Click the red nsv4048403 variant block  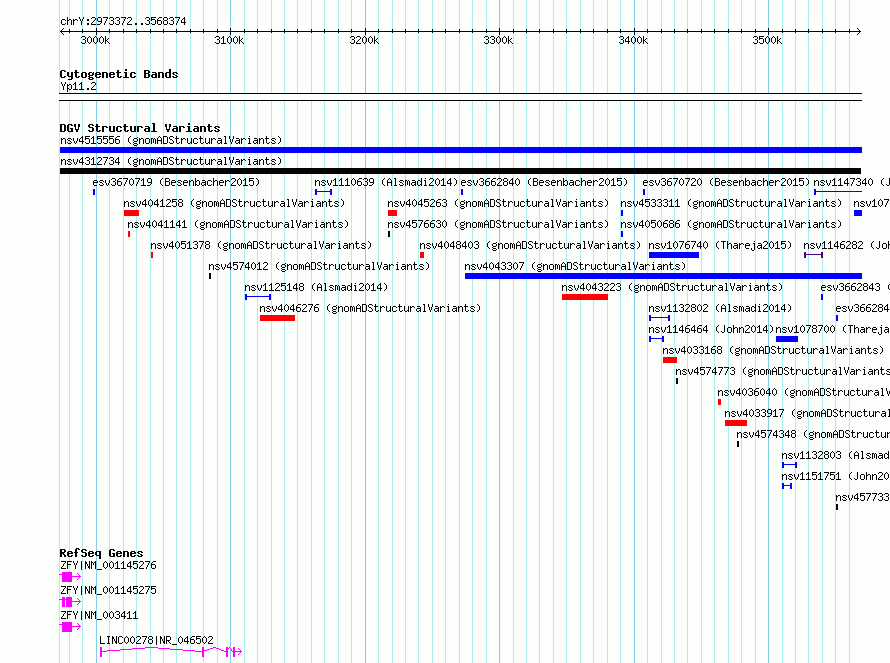pyautogui.click(x=422, y=255)
